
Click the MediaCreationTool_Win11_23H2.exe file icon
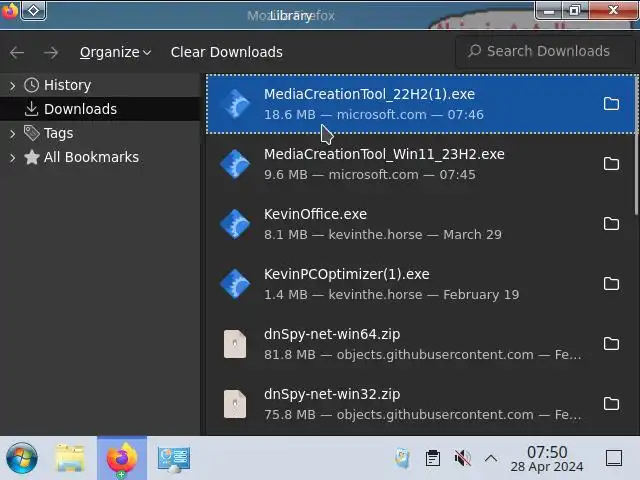235,164
